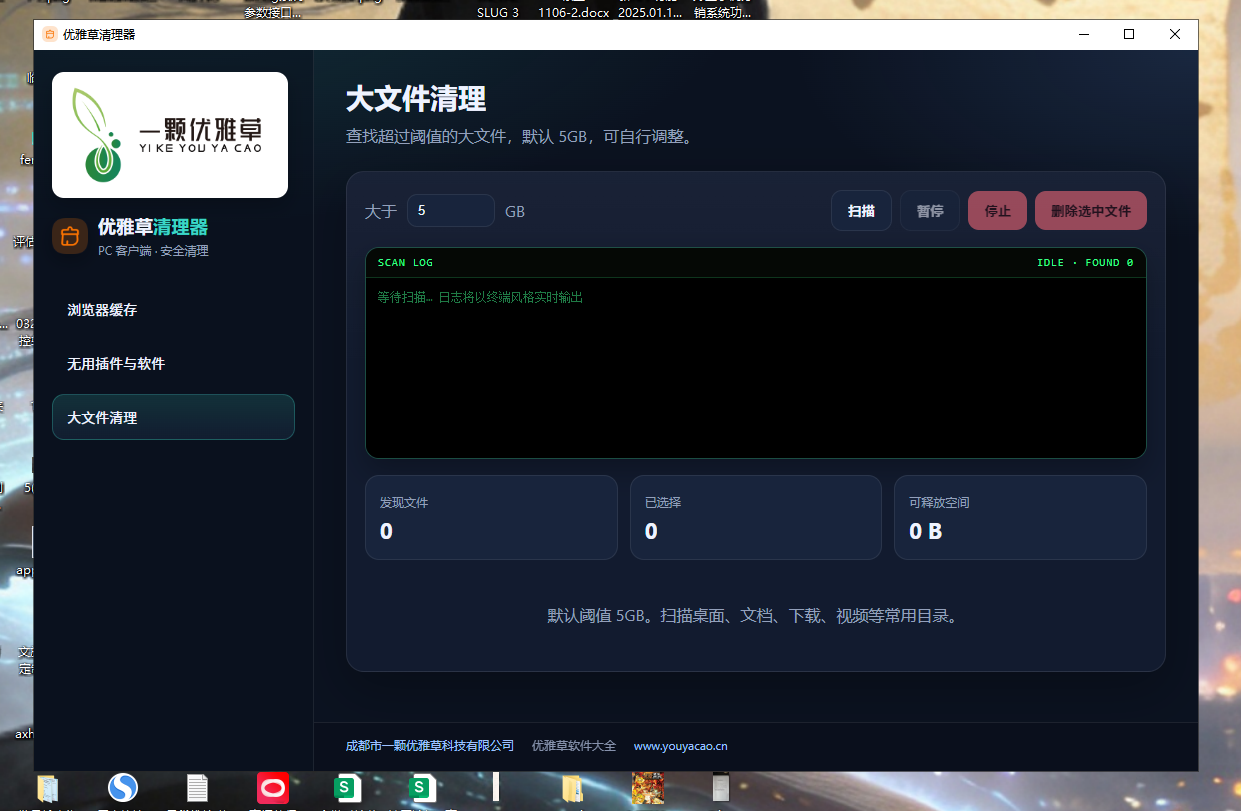1241x811 pixels.
Task: Click the title bar app icon
Action: (x=50, y=34)
